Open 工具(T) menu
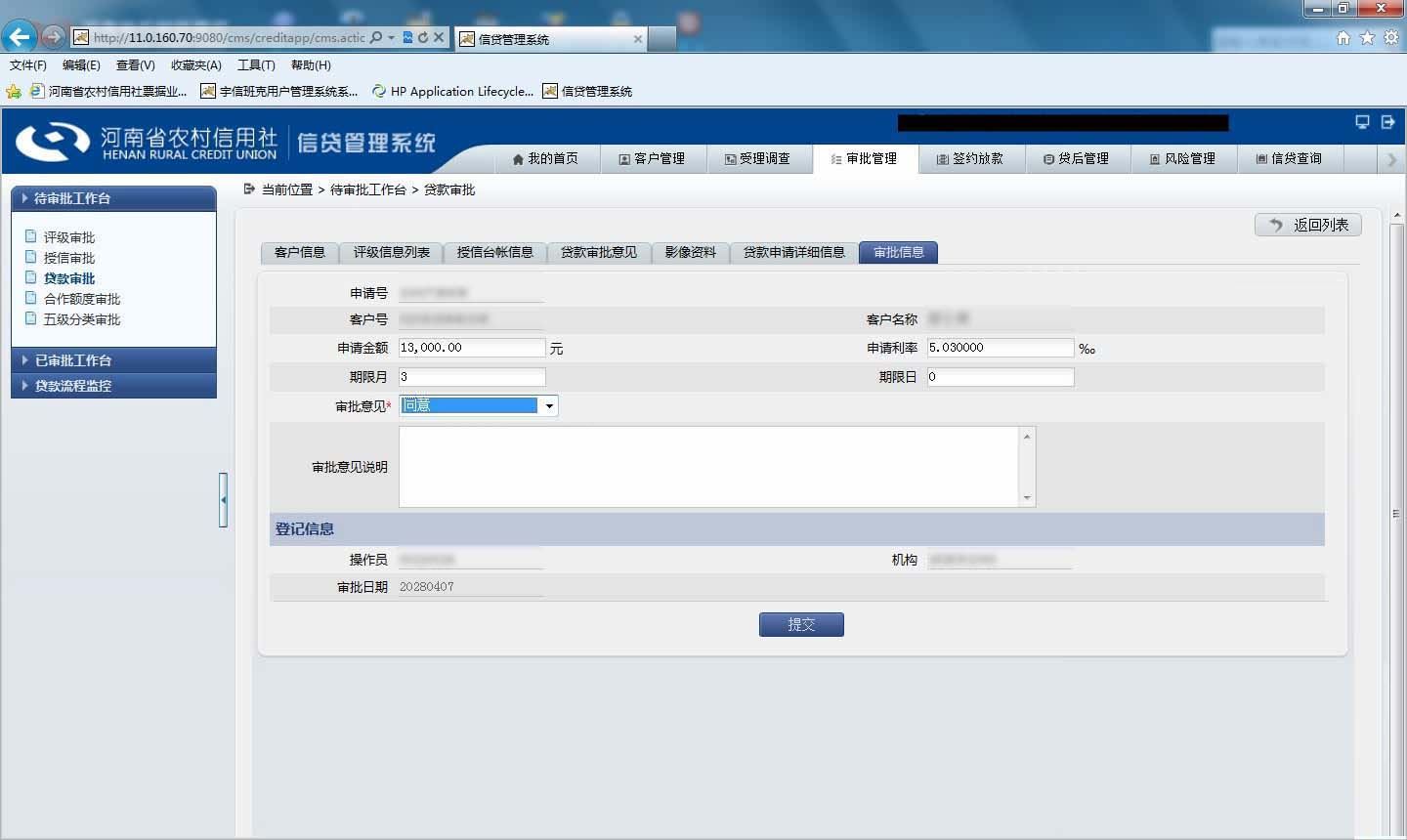Viewport: 1407px width, 840px height. click(x=256, y=65)
